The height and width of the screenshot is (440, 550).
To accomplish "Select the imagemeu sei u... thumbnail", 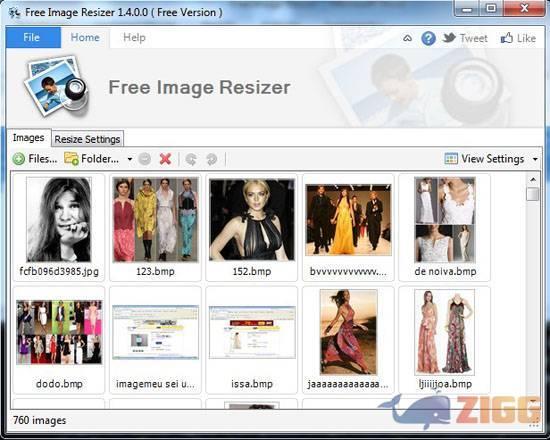I will pos(155,332).
